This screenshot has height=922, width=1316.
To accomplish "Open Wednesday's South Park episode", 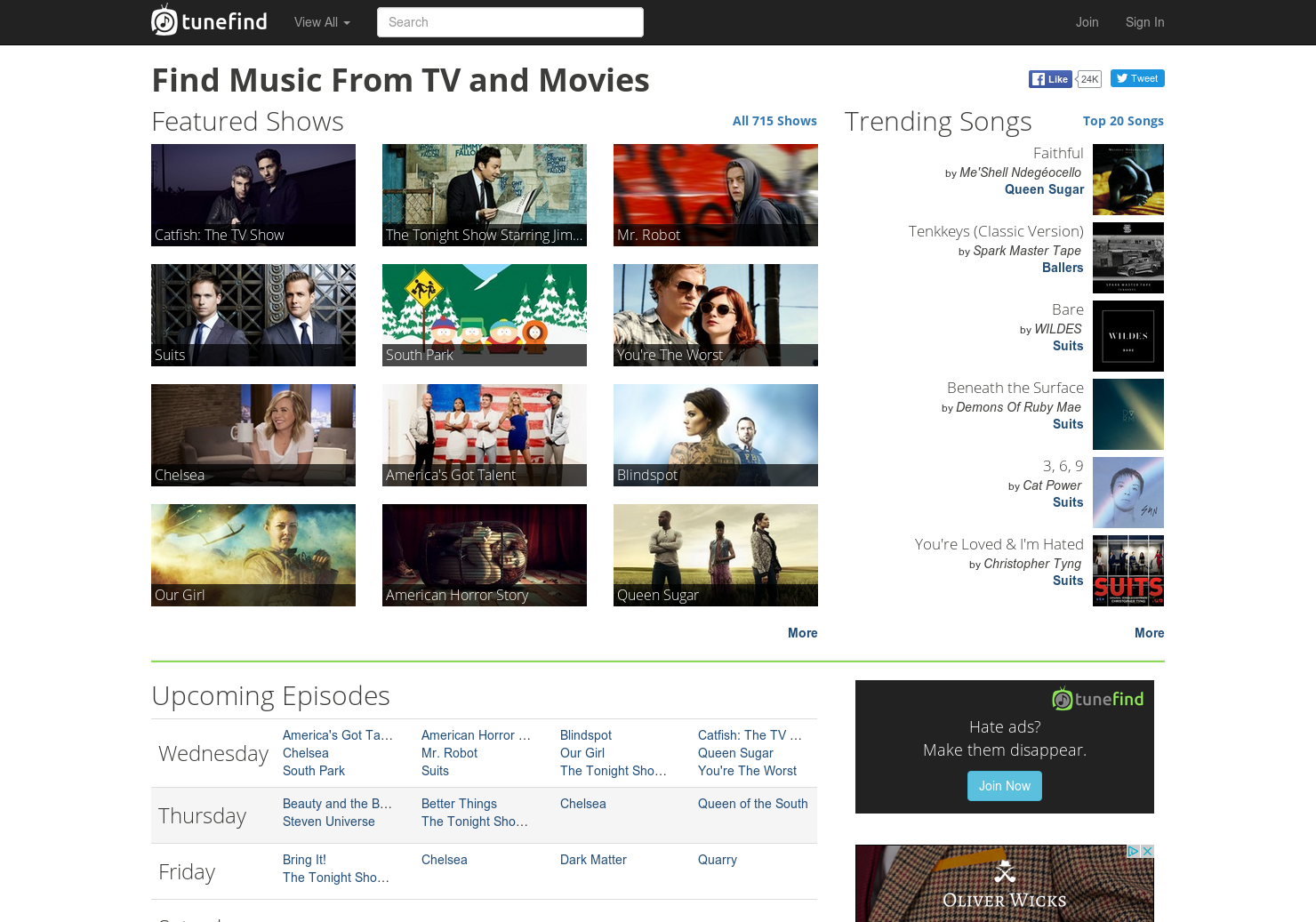I will click(314, 771).
